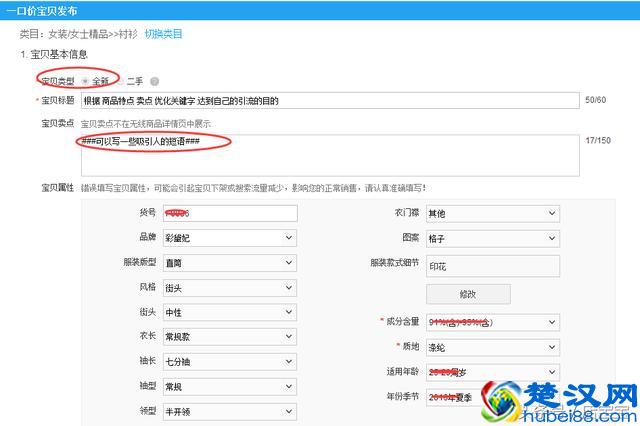The width and height of the screenshot is (640, 426).
Task: Open the 袖型 dropdown
Action: click(229, 386)
